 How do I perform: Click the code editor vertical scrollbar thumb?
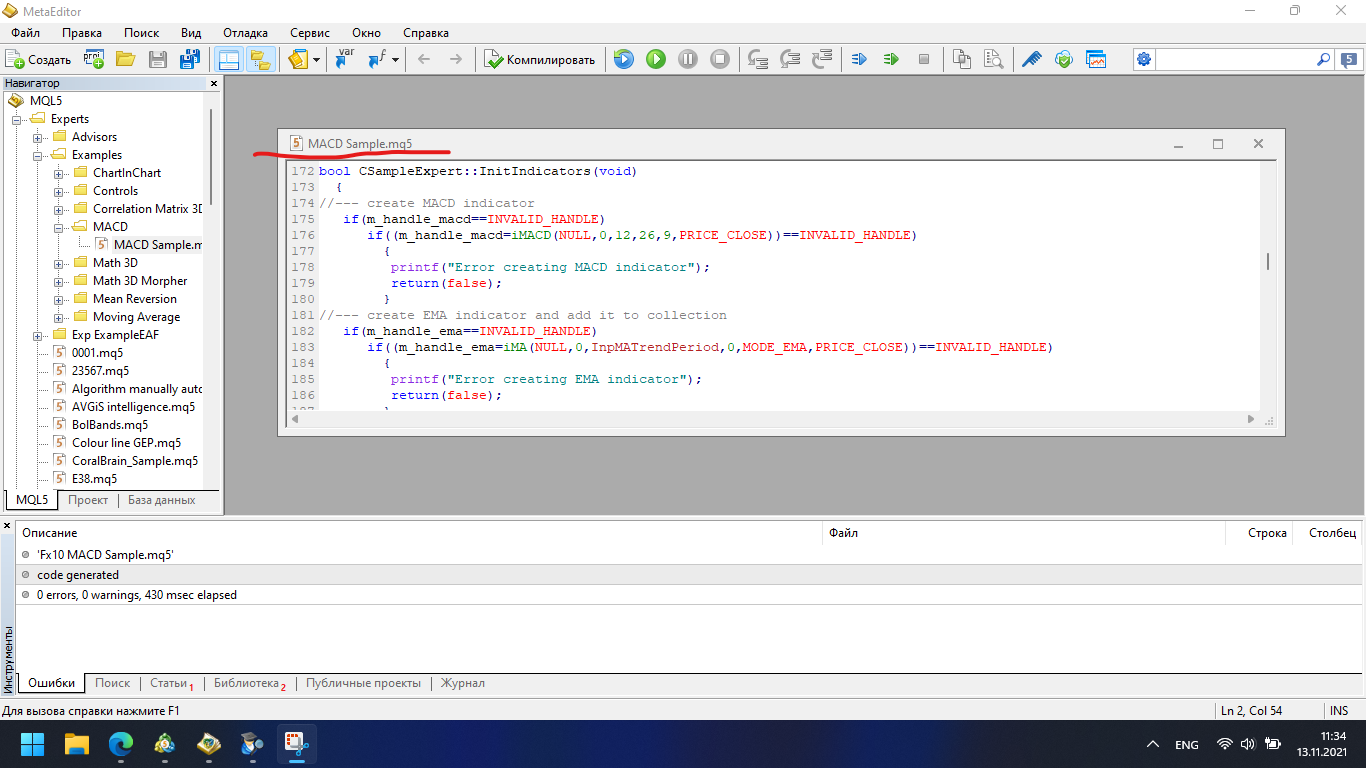tap(1268, 262)
